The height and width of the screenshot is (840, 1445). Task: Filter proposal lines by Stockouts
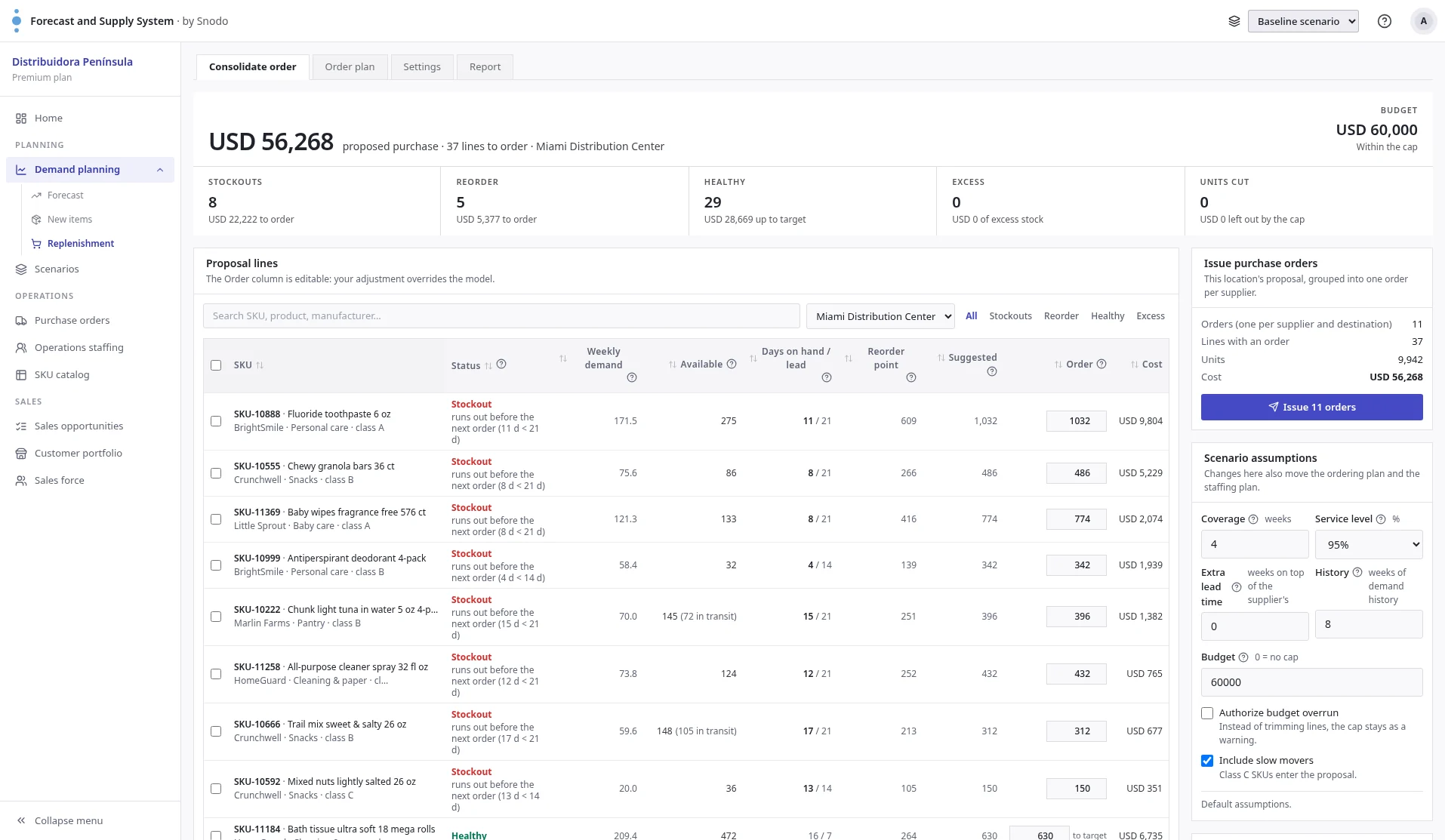click(x=1010, y=316)
